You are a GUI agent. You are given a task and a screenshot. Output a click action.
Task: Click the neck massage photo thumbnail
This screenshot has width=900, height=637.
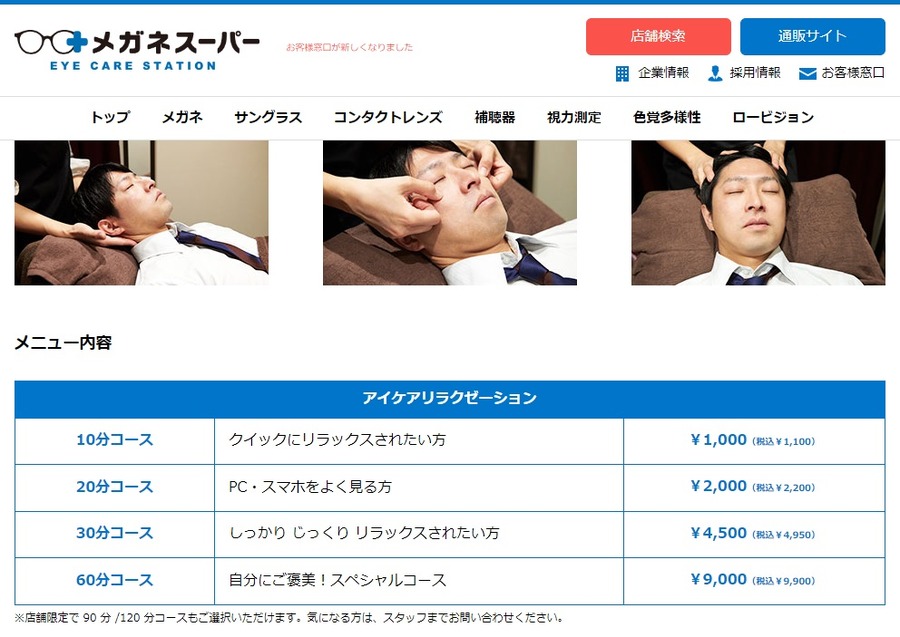point(141,213)
